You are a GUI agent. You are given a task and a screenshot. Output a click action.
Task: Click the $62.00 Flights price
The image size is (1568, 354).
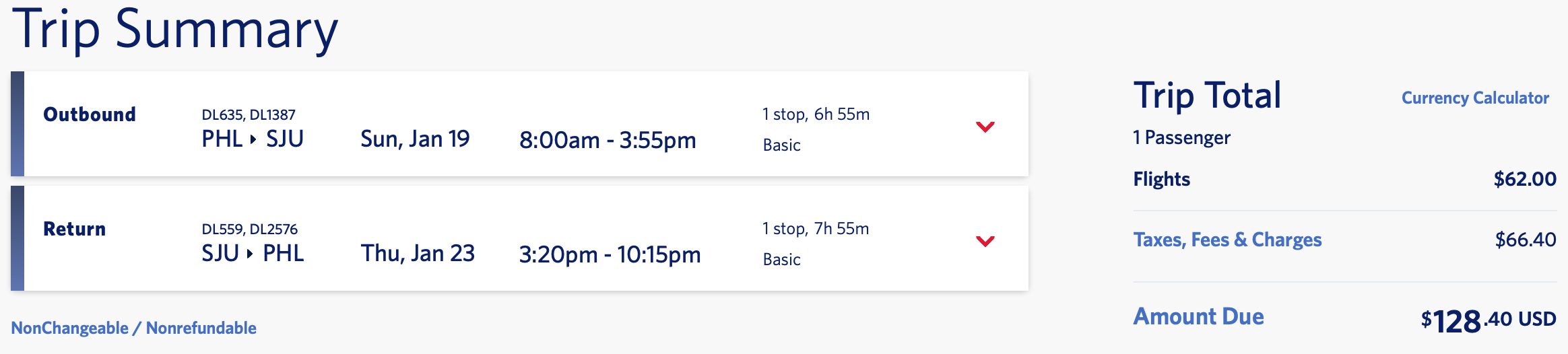coord(1525,179)
